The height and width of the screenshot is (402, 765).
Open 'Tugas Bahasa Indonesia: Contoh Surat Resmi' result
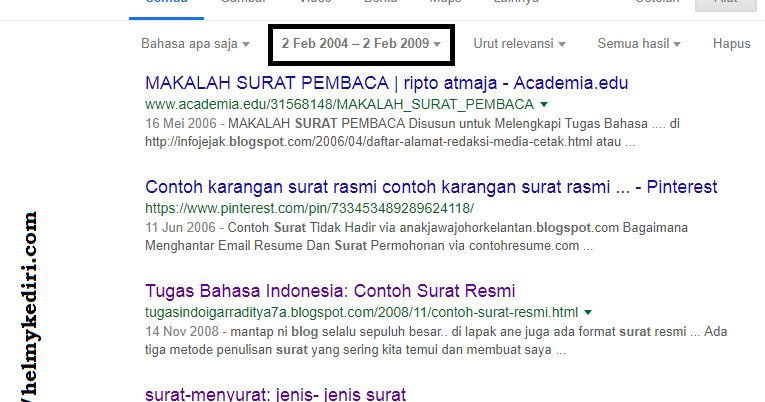(x=330, y=291)
